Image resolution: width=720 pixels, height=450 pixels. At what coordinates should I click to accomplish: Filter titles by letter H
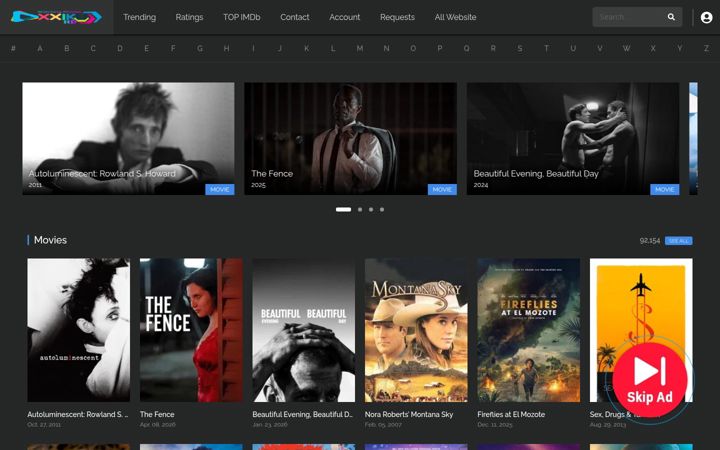[x=226, y=48]
